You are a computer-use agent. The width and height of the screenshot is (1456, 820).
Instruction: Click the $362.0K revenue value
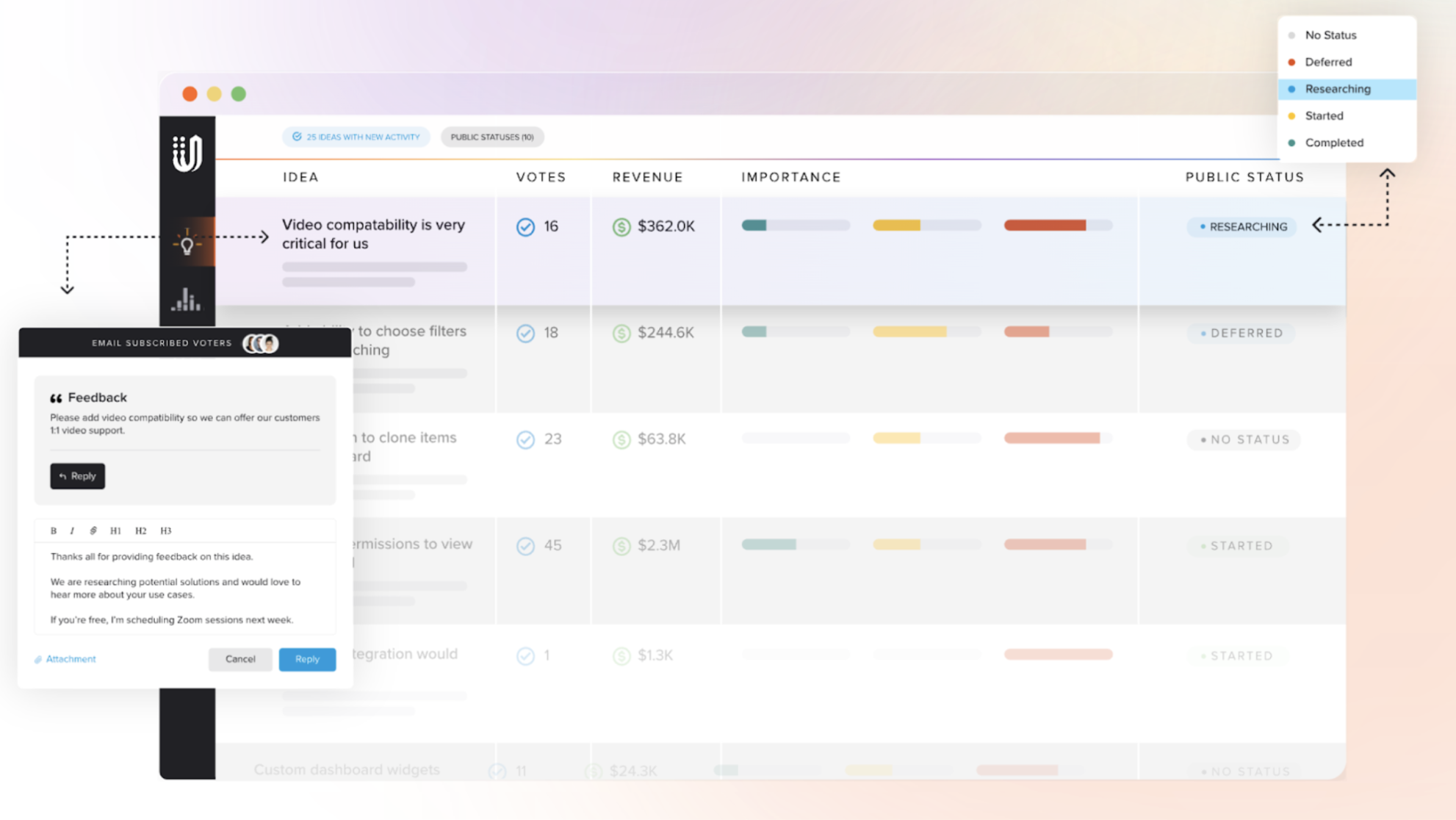coord(666,226)
